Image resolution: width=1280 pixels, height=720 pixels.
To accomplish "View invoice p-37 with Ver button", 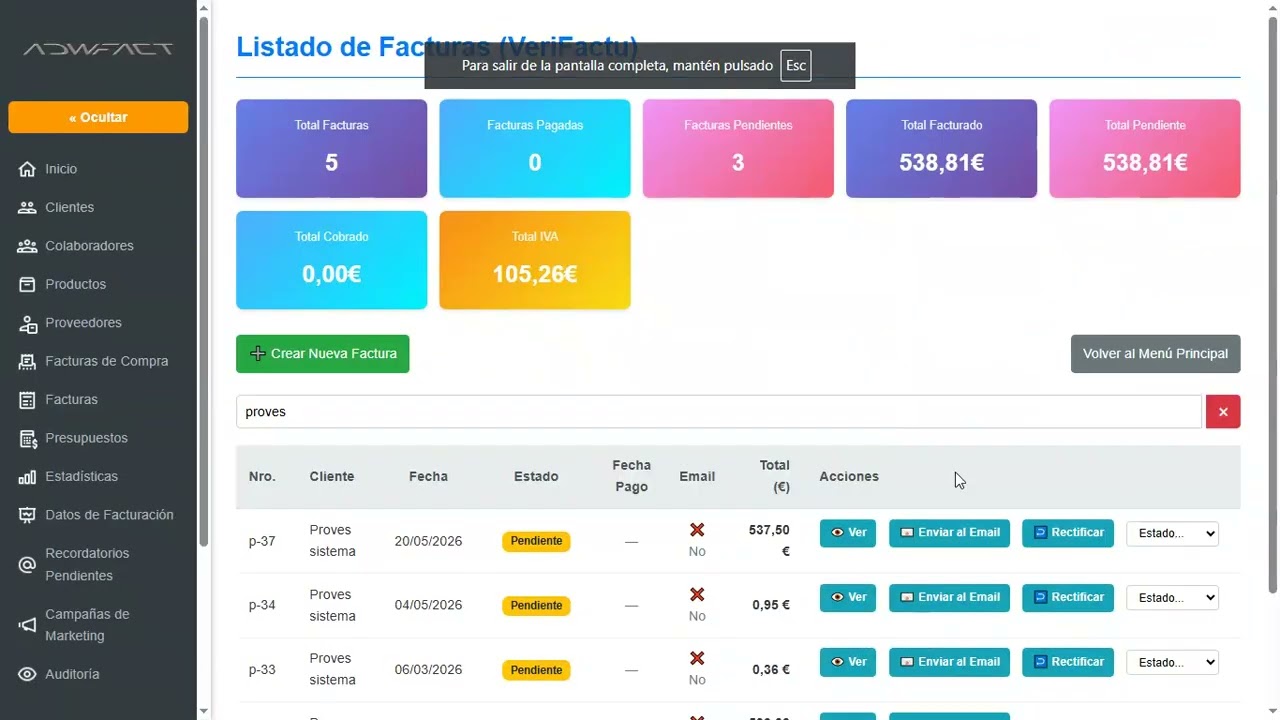I will coord(848,533).
